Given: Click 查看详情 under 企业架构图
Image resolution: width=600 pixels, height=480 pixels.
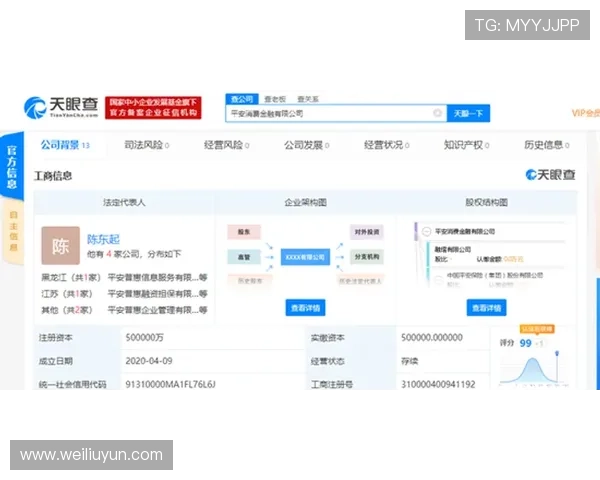Looking at the screenshot, I should pos(305,308).
